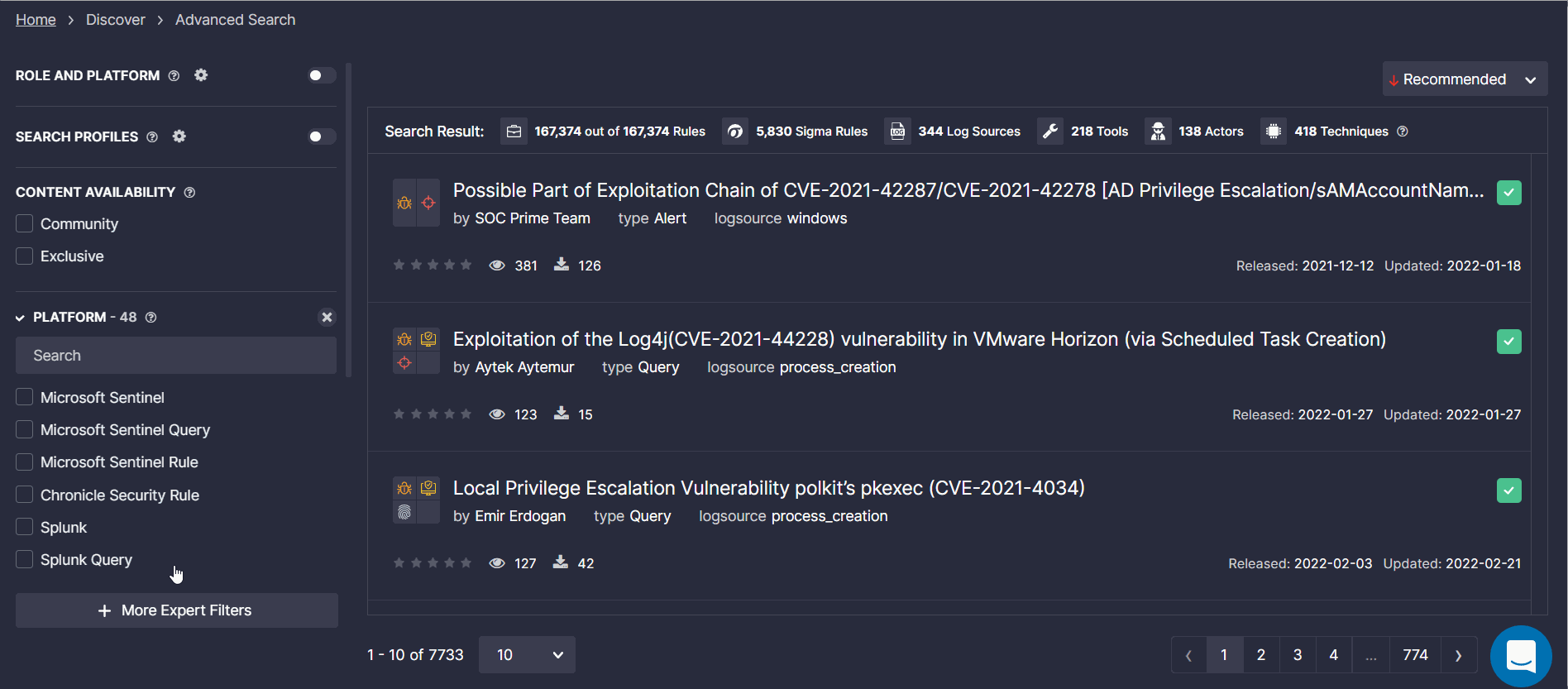Click the More Expert Filters button
Screen dimensions: 1568x689
pyautogui.click(x=177, y=610)
